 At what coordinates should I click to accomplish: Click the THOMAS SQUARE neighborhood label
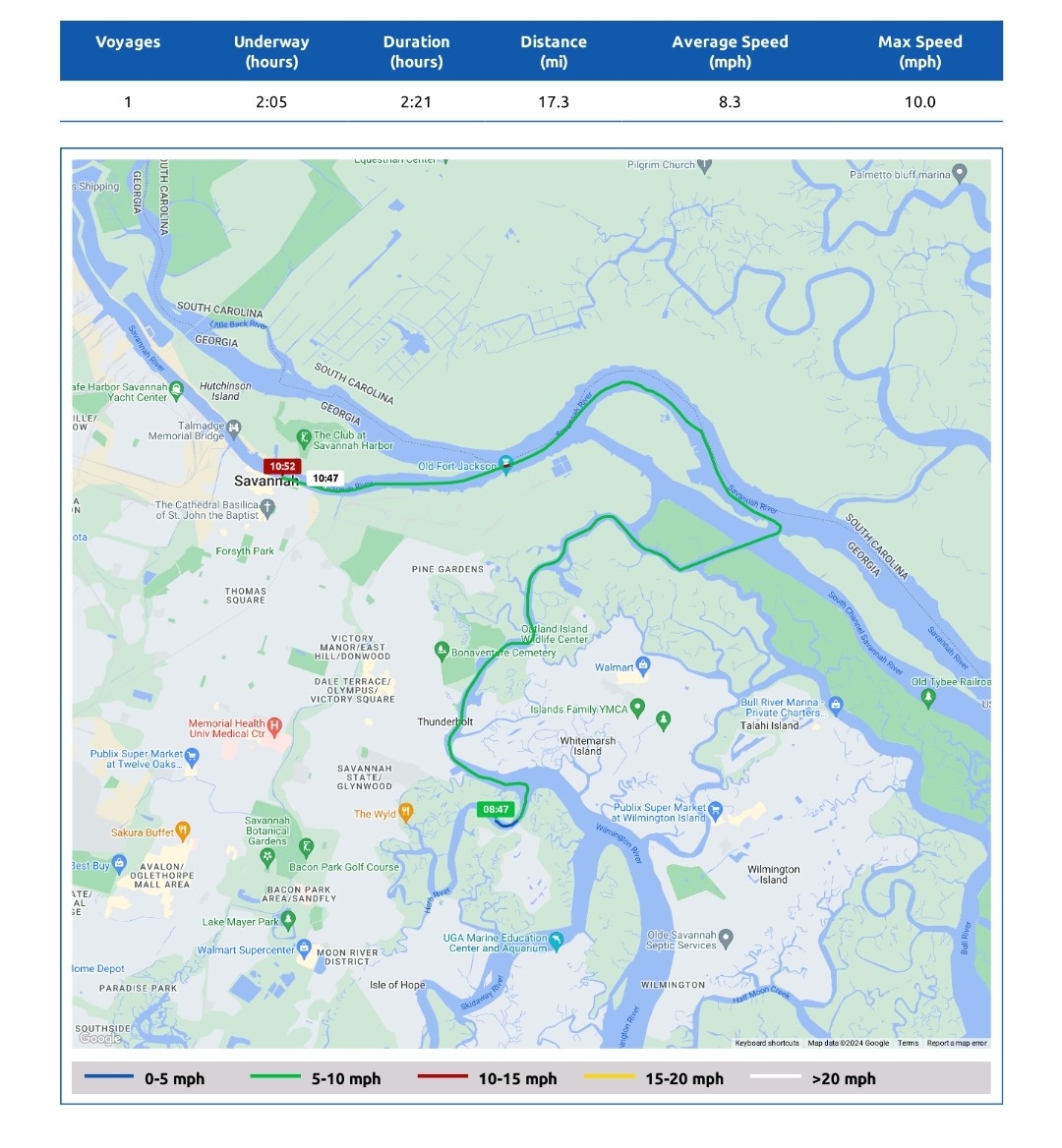246,596
